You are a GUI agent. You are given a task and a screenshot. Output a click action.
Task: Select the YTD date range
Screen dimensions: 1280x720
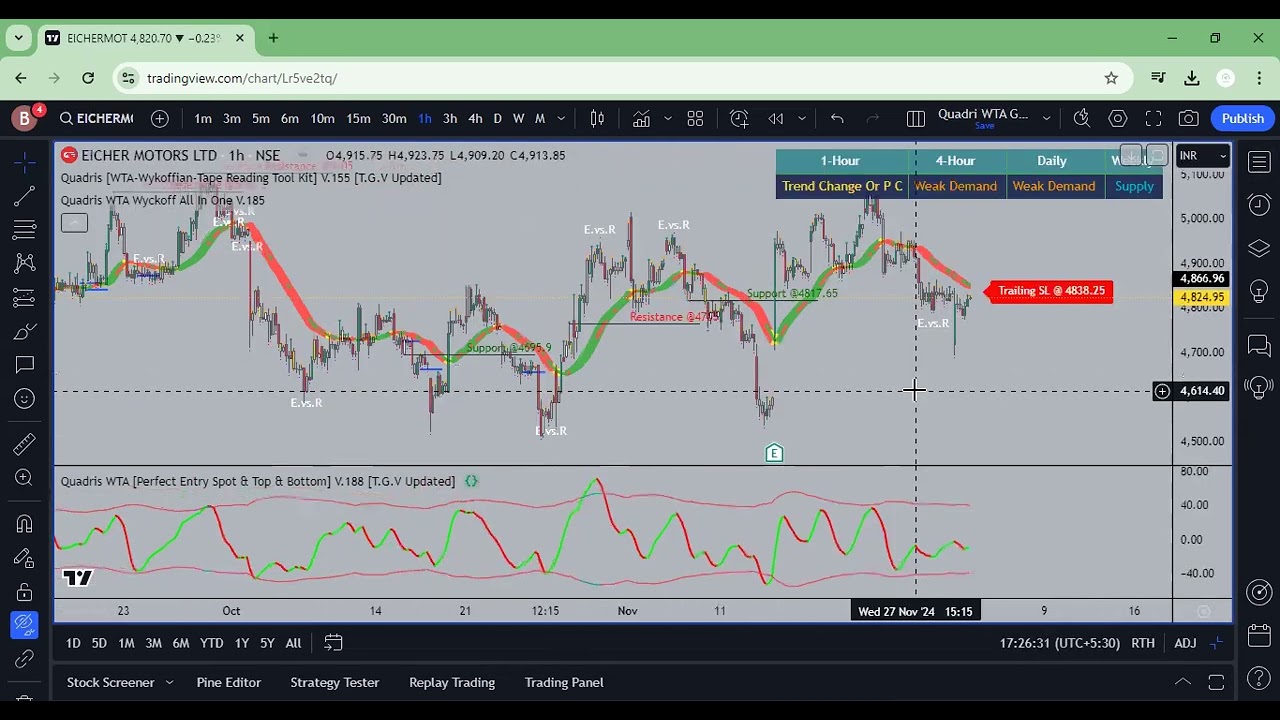click(x=211, y=643)
